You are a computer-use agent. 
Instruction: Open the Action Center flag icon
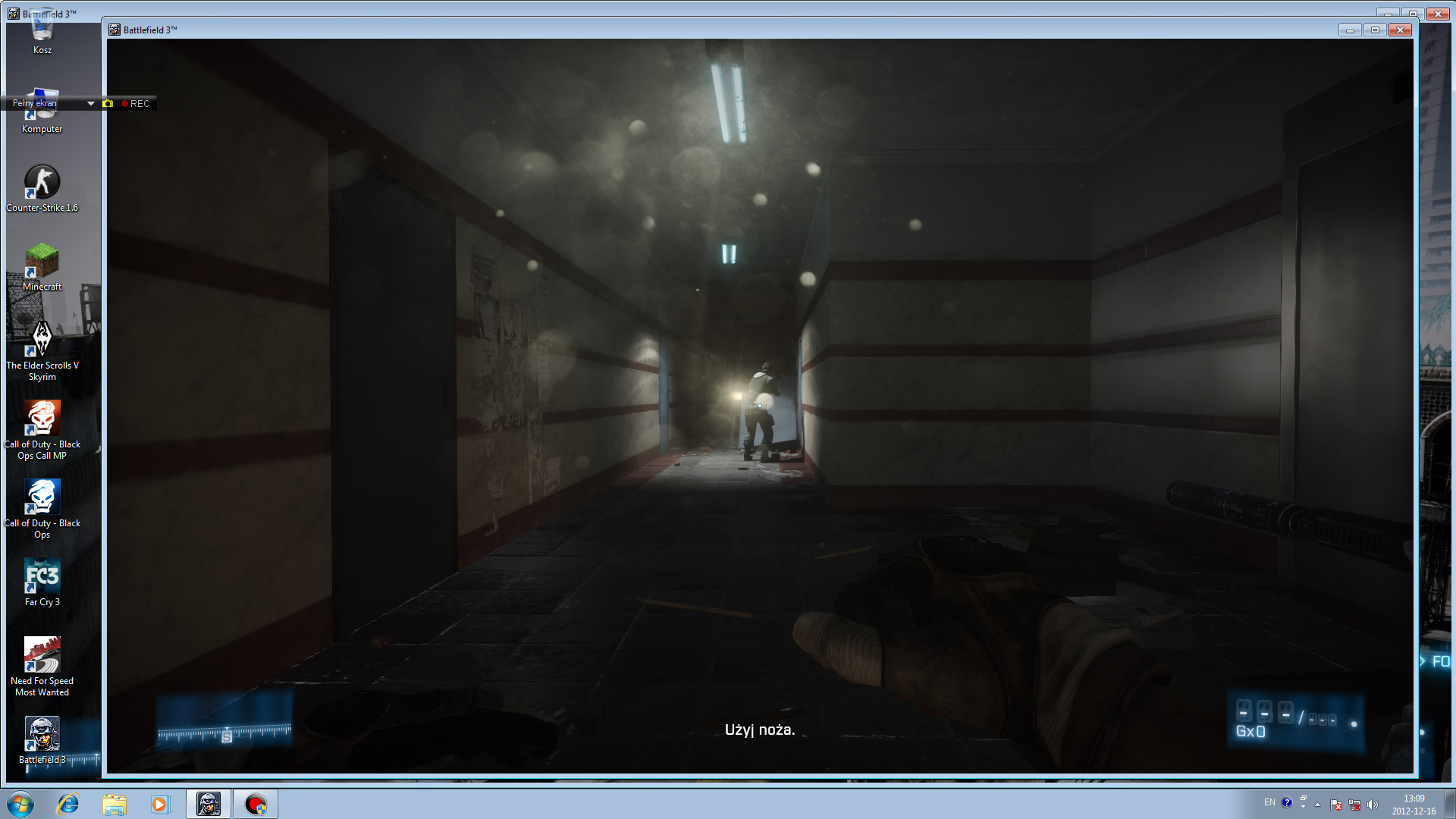pyautogui.click(x=1336, y=805)
